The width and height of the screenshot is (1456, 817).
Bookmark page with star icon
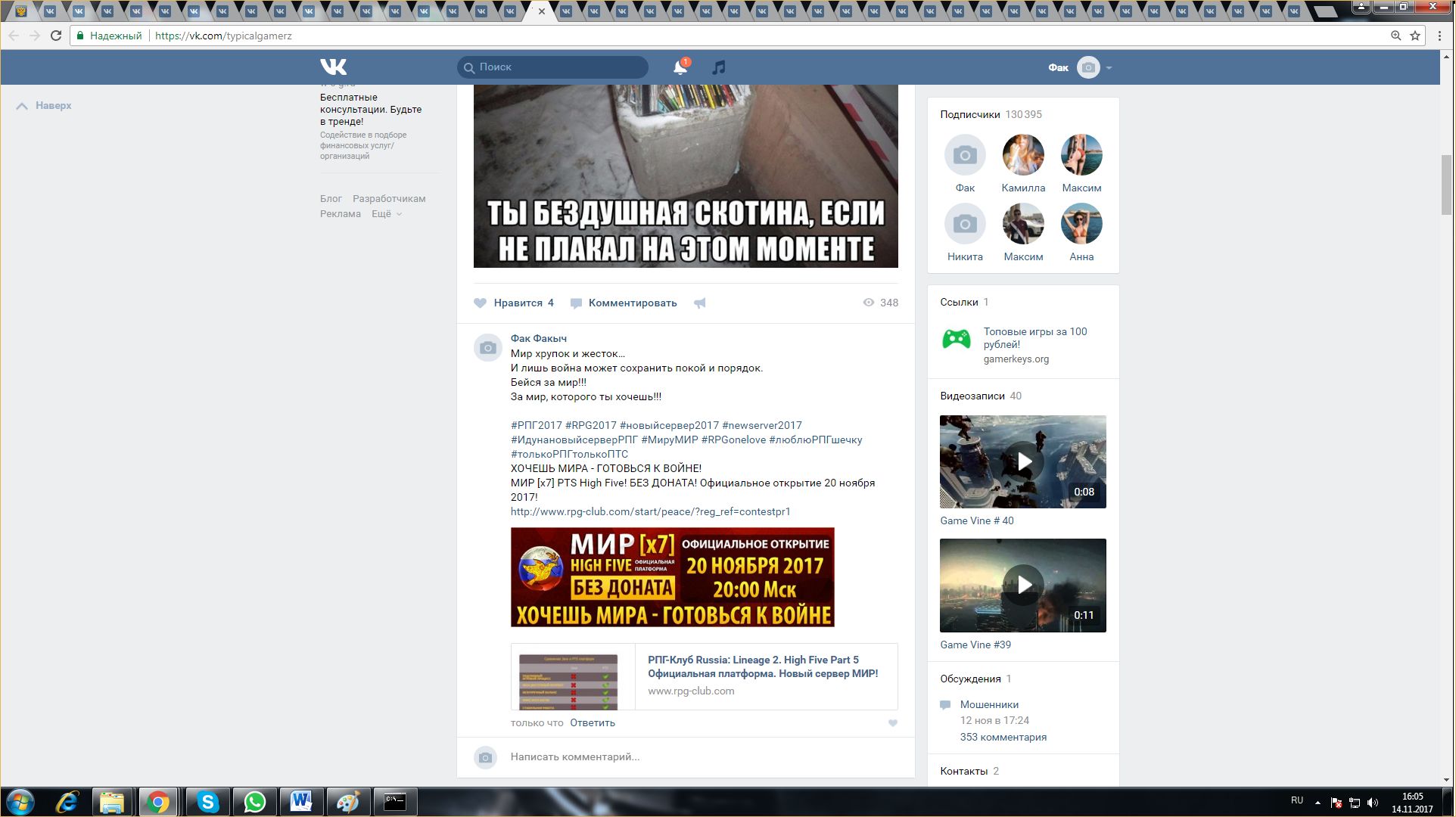tap(1415, 36)
